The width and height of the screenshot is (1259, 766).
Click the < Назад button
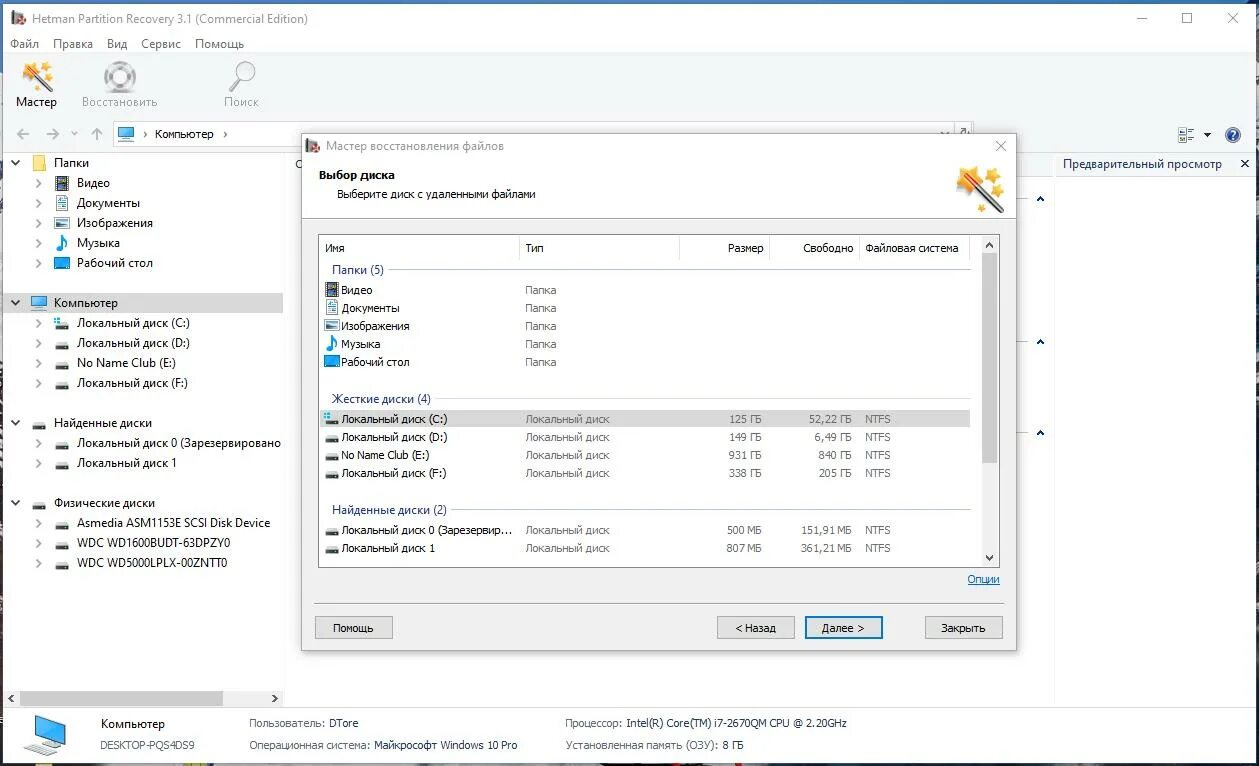[x=756, y=628]
